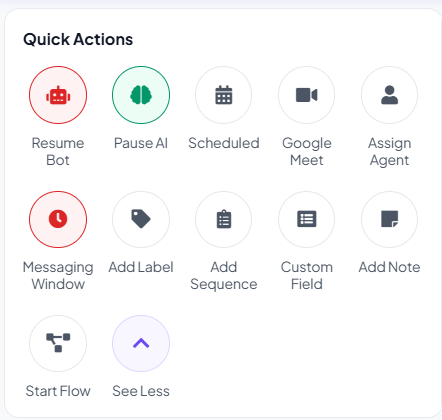Click the Resume Bot text label
The height and width of the screenshot is (420, 442).
[x=58, y=152]
